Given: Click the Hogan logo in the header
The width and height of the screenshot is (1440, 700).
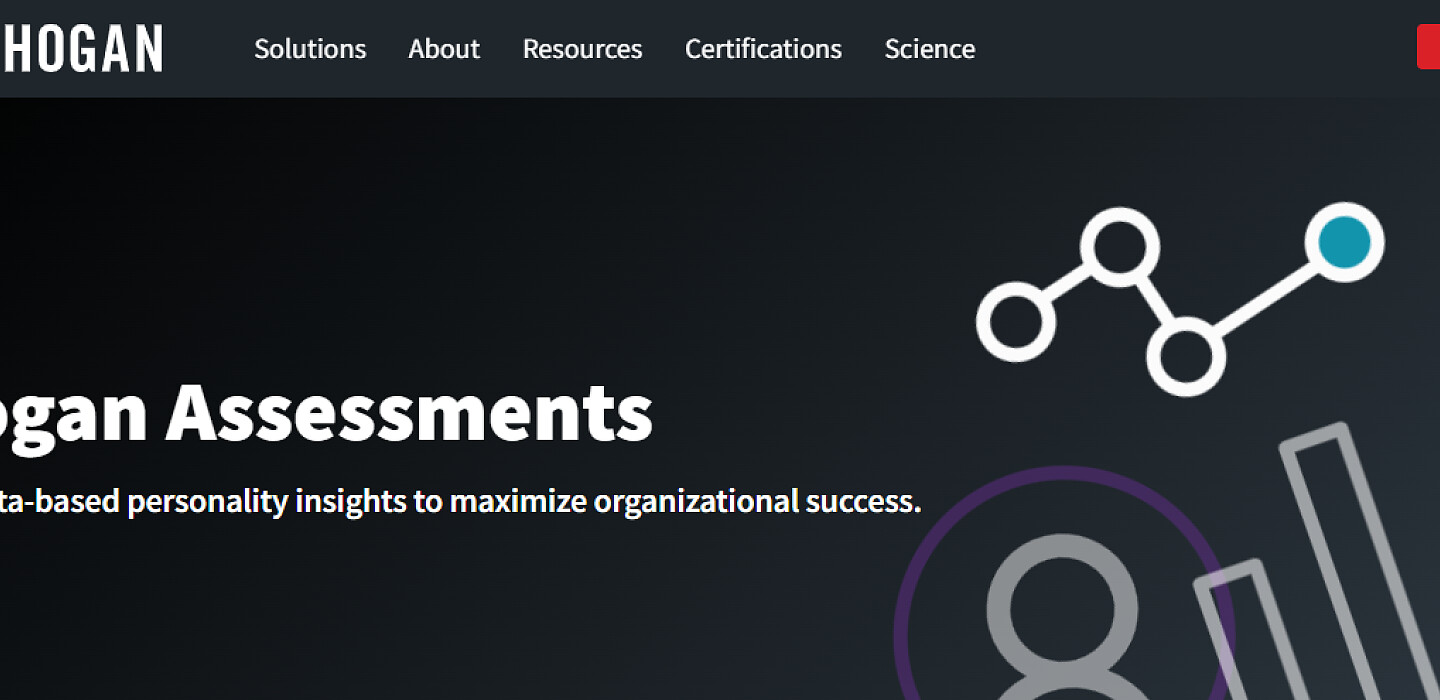Looking at the screenshot, I should click(x=81, y=49).
